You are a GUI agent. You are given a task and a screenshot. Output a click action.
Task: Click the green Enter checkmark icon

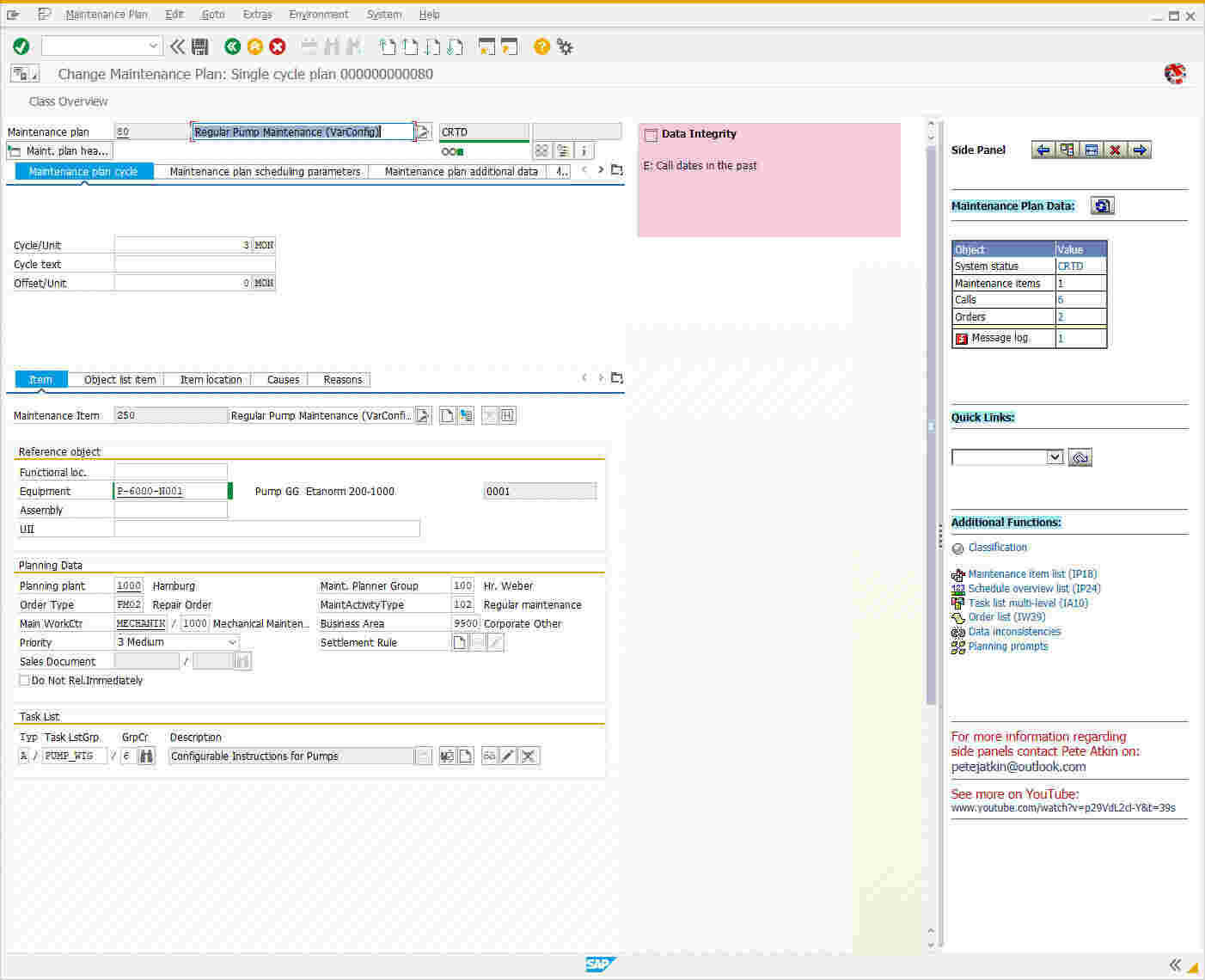21,46
